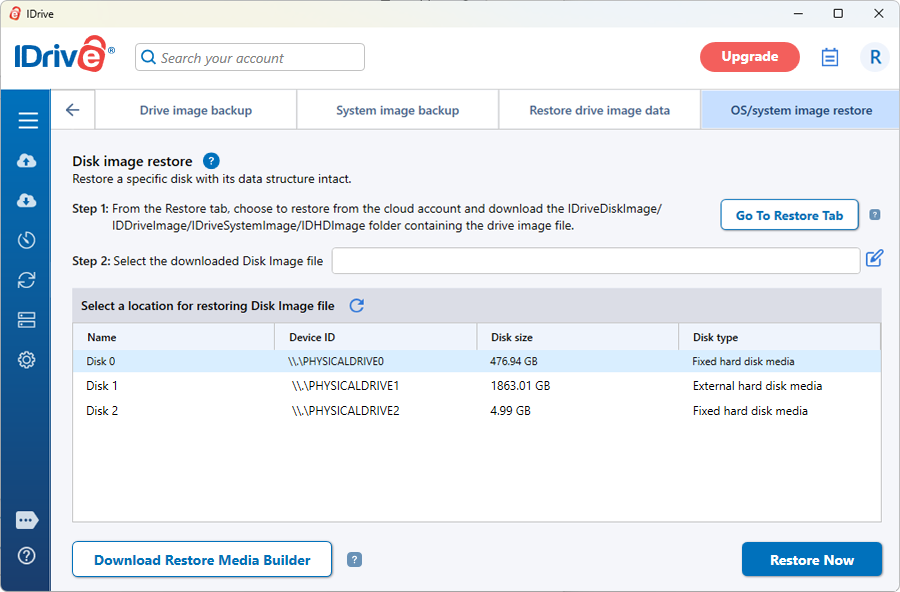
Task: Open the Help question mark in sidebar
Action: 26,555
